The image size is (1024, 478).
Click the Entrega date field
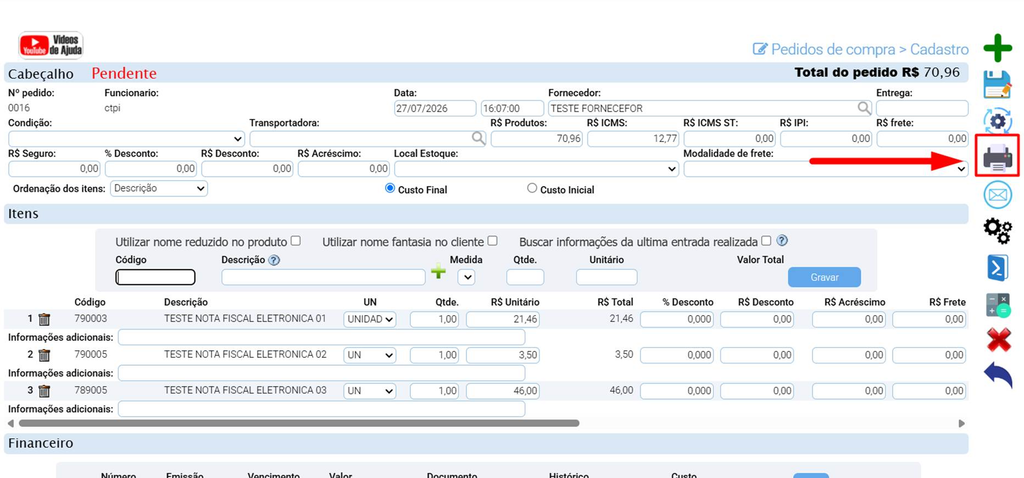(x=921, y=108)
